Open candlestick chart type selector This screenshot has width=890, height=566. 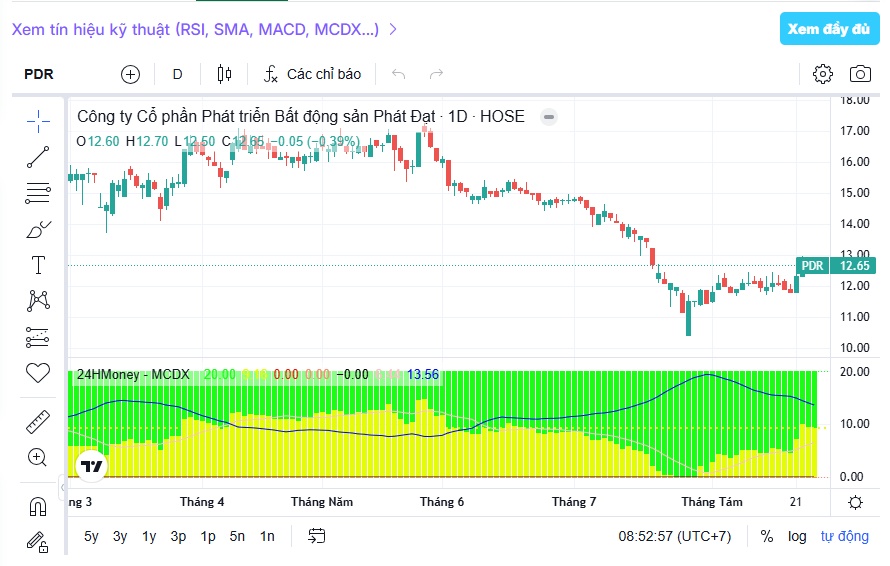point(224,74)
